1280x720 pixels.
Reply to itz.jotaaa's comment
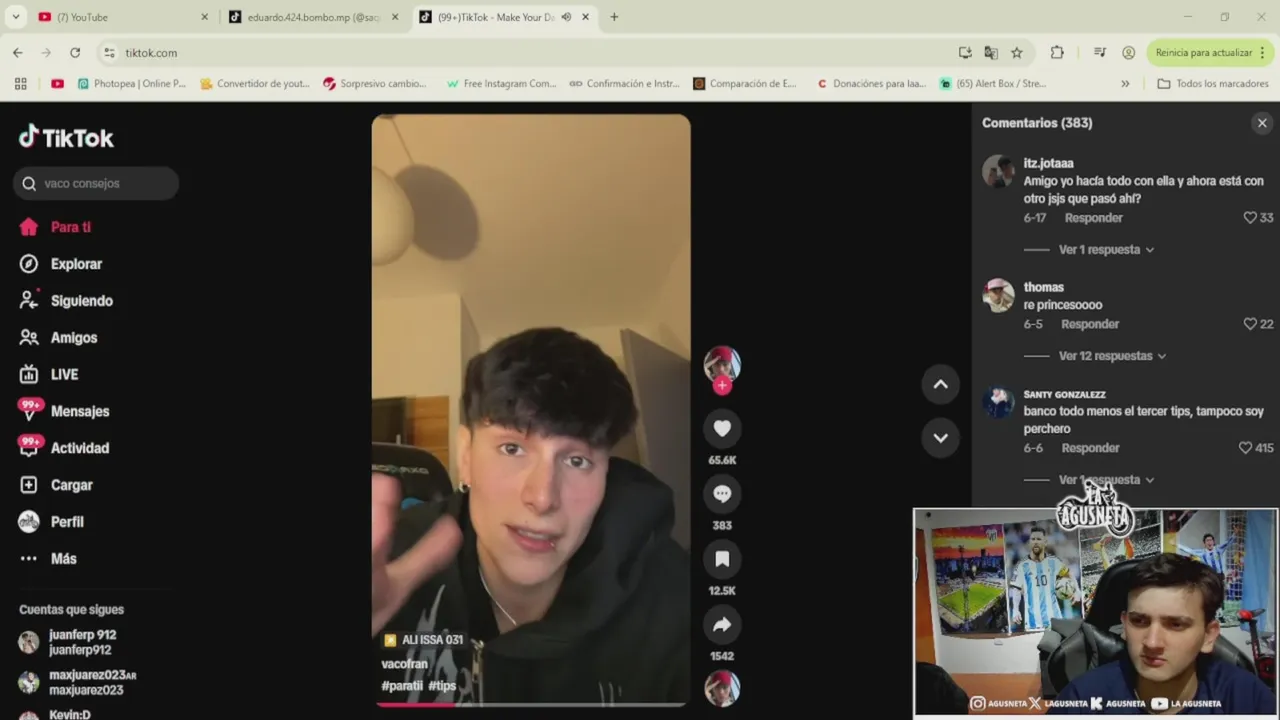(1093, 218)
